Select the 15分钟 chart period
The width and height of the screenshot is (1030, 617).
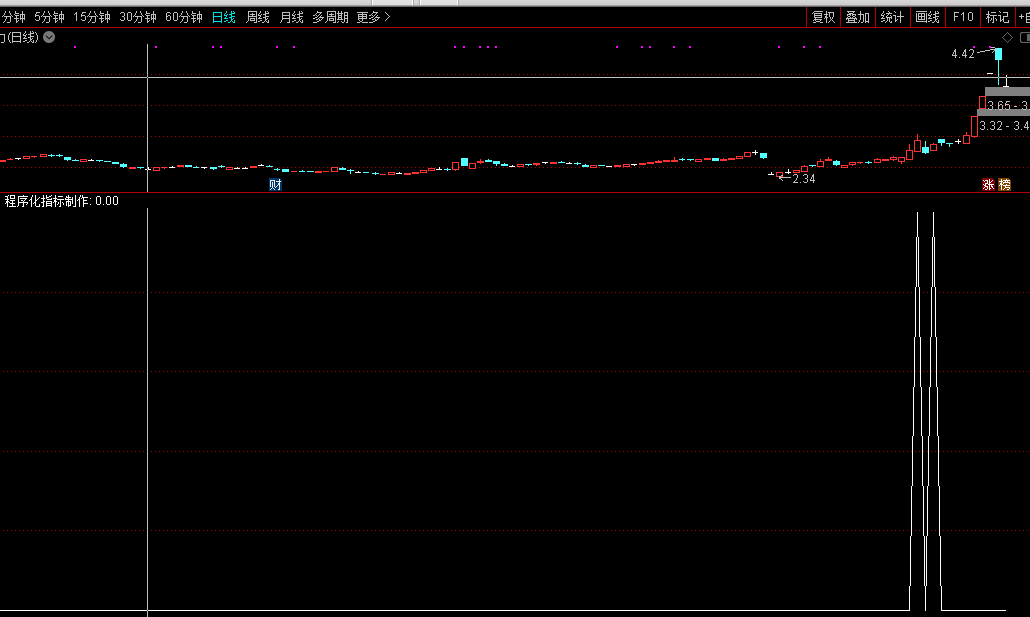(x=91, y=17)
